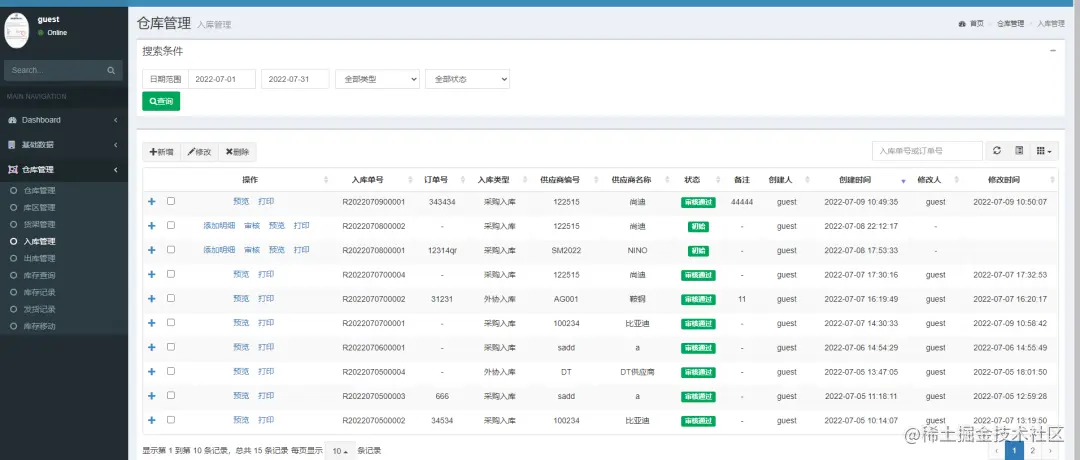Click supplier name 比亚迪 in row R2022070700001

637,324
